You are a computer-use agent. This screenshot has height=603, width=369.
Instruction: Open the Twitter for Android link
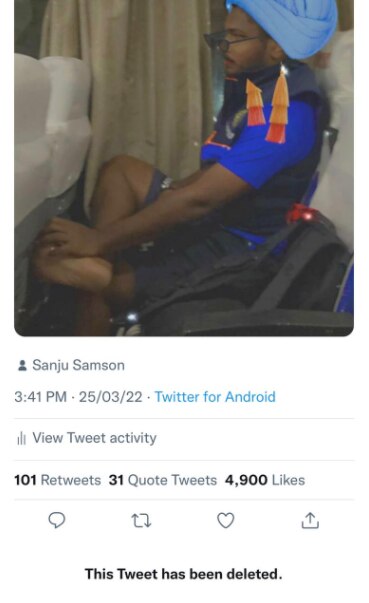pos(215,397)
